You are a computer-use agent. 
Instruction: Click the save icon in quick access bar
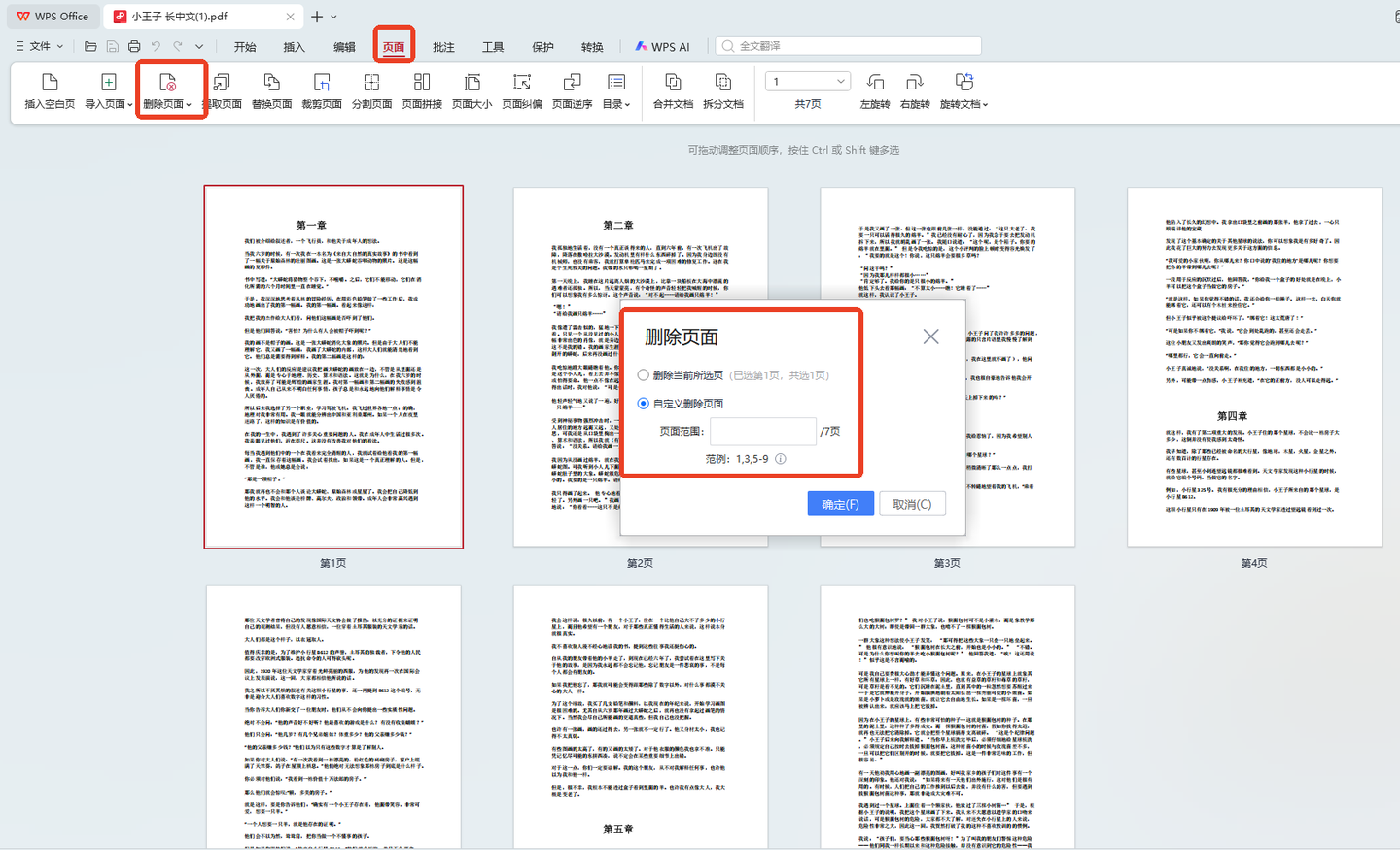click(113, 46)
